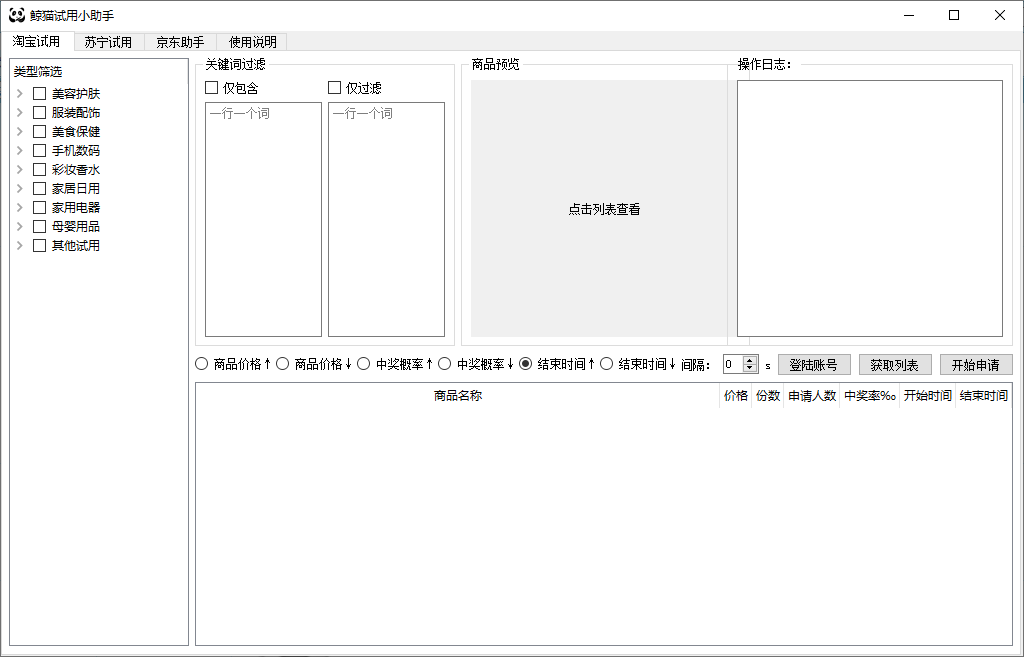Expand the 服装配饰 tree node
1024x657 pixels.
click(20, 112)
